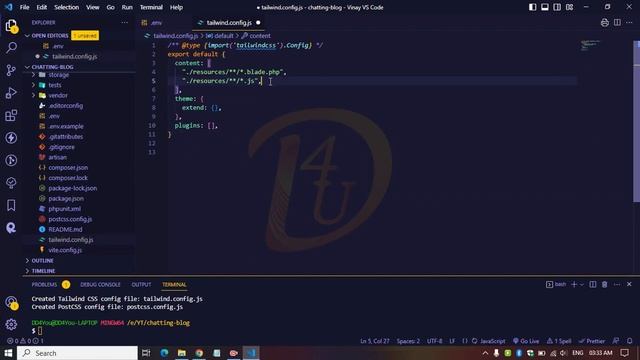Toggle secondary side bar layout icon

click(557, 7)
